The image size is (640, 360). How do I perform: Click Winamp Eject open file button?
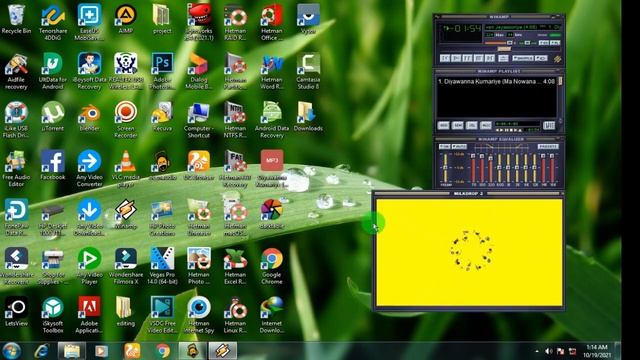tap(503, 58)
